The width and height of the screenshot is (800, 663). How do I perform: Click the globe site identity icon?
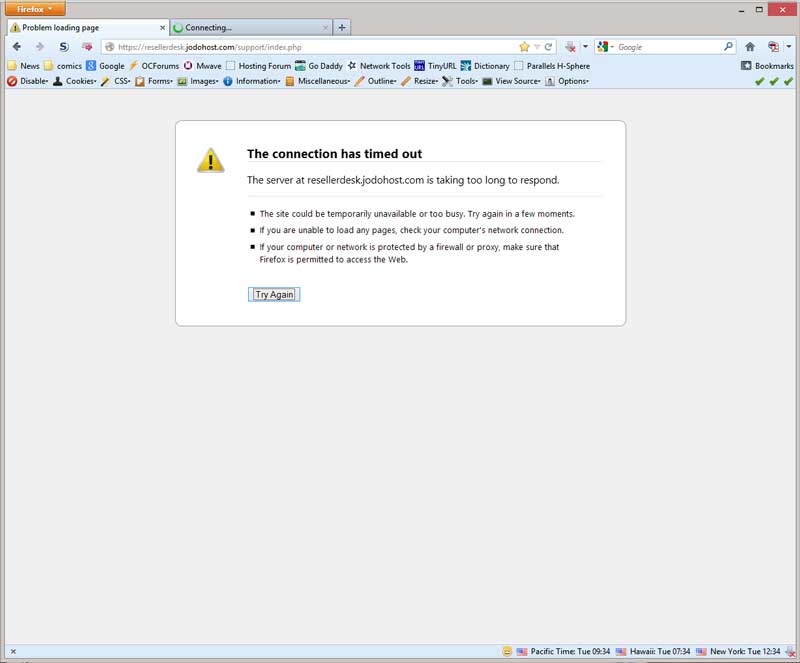pyautogui.click(x=109, y=47)
